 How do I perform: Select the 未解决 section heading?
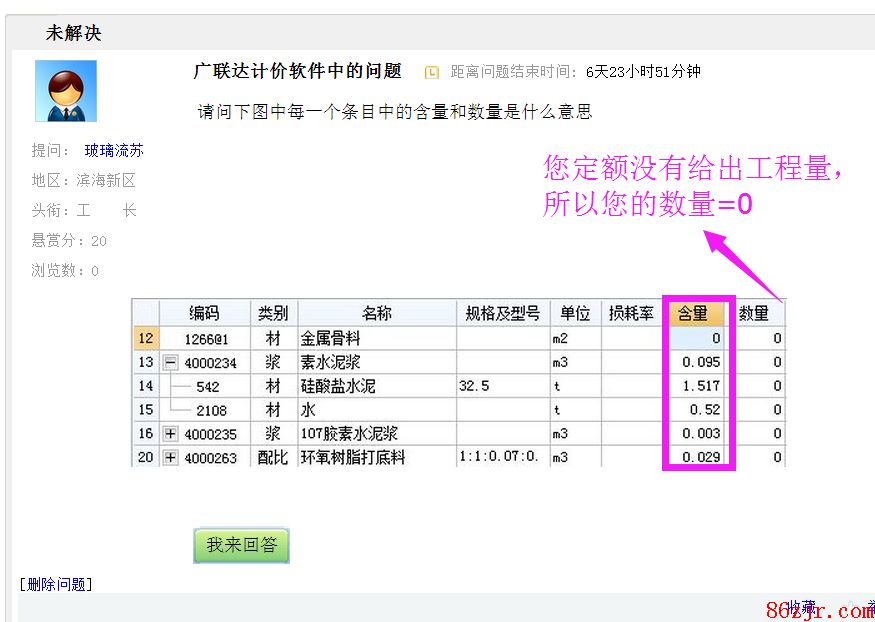[73, 33]
